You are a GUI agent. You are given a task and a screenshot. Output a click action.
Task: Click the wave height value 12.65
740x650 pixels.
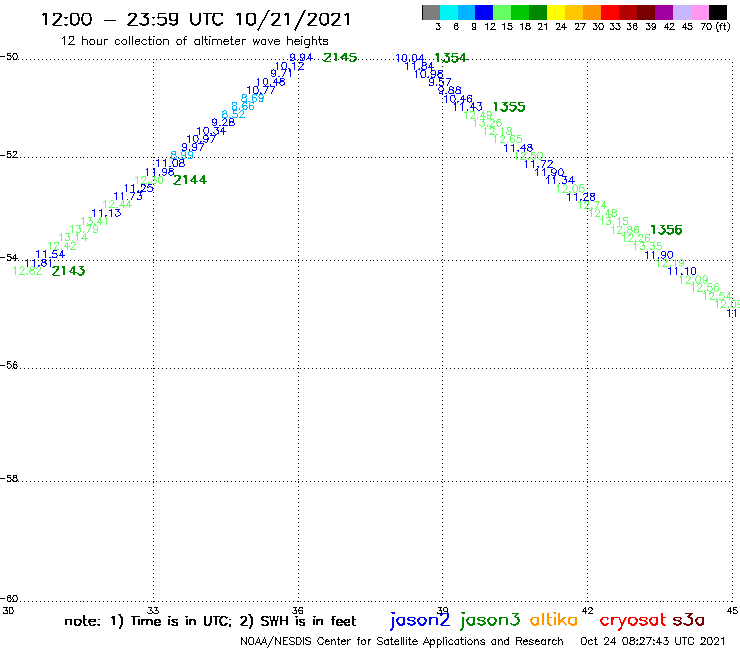coord(508,139)
